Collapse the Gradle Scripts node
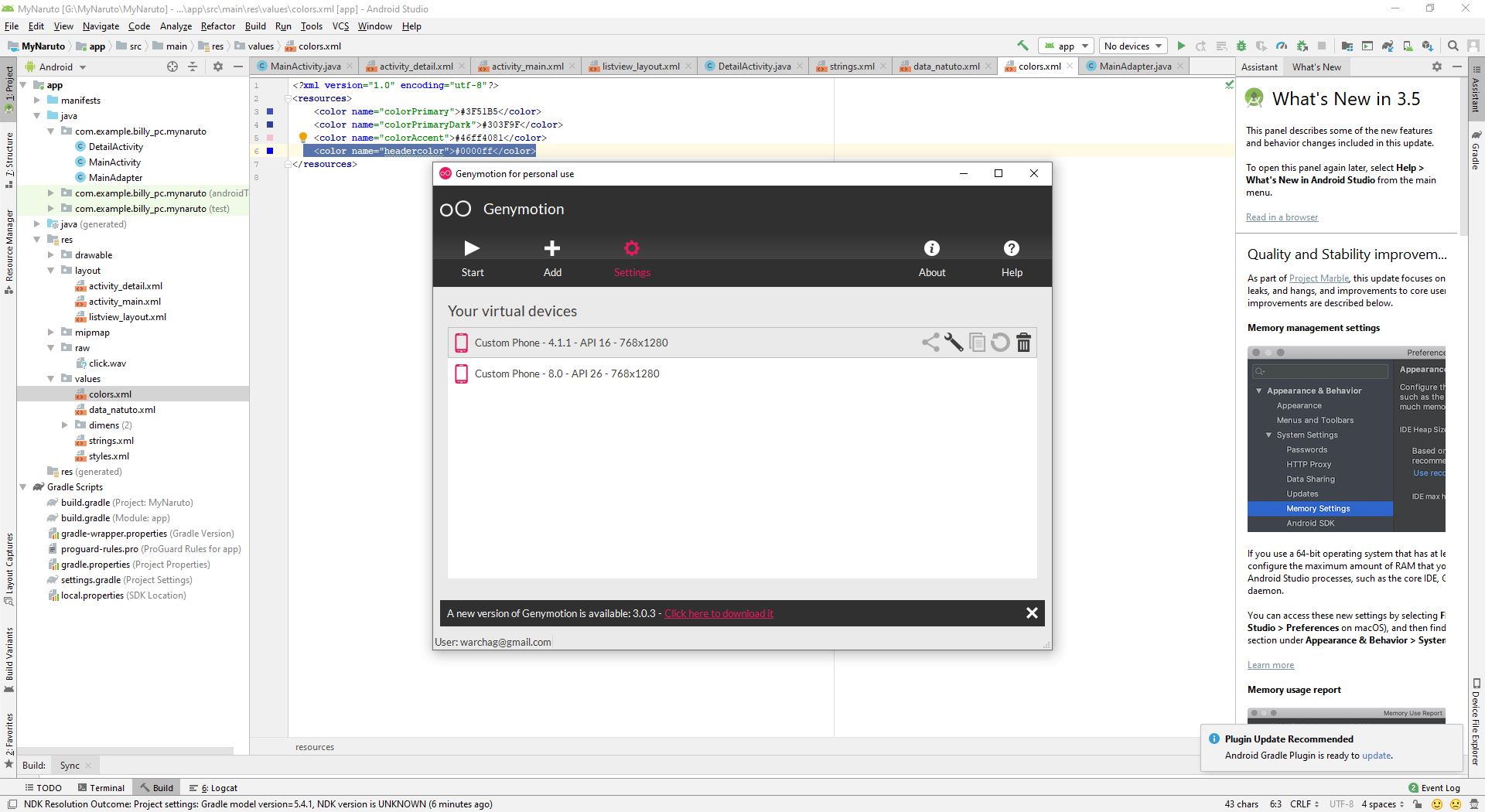 point(23,487)
